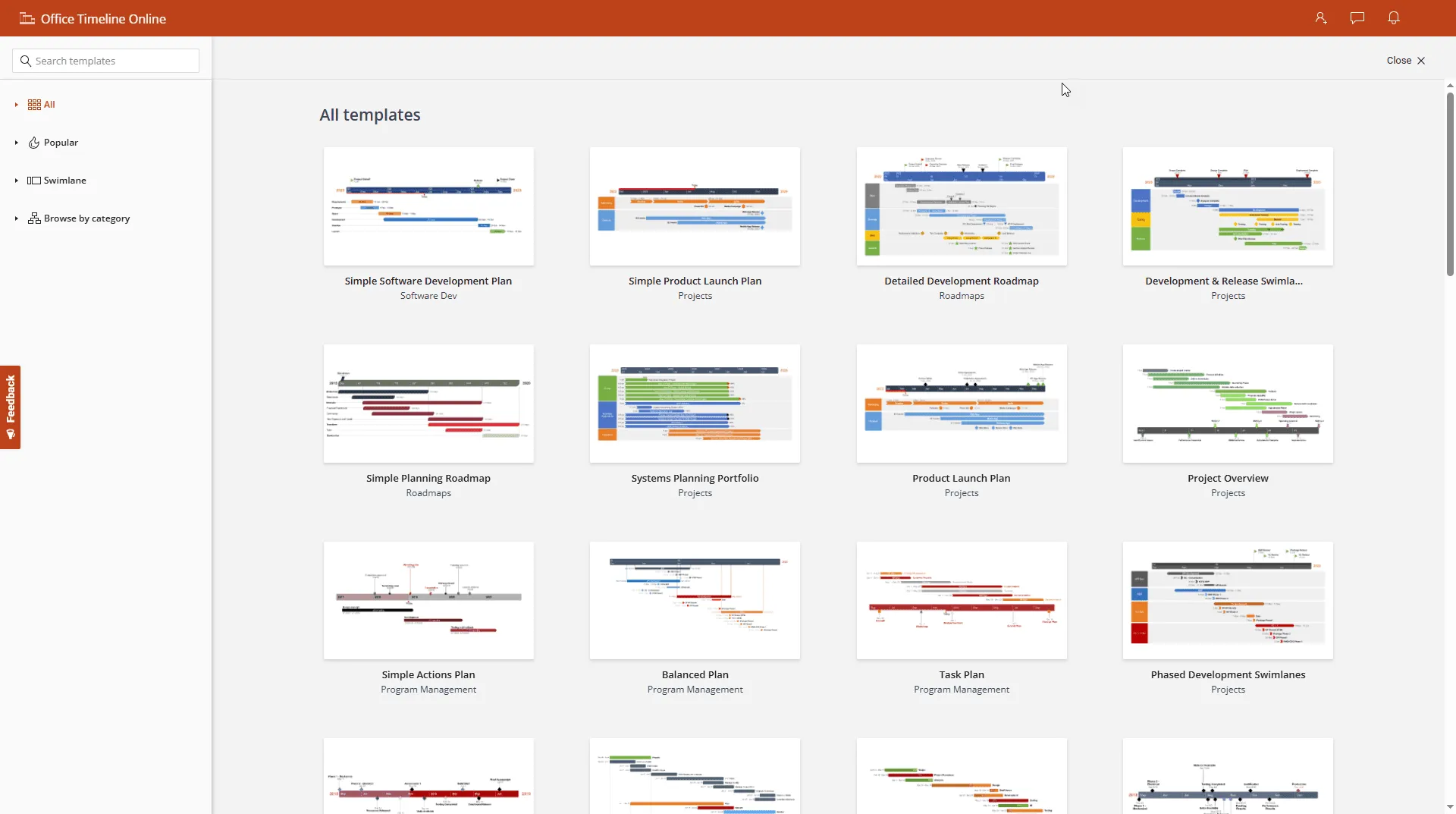Choose the Detailed Development Roadmap thumbnail
This screenshot has height=814, width=1456.
tap(961, 206)
